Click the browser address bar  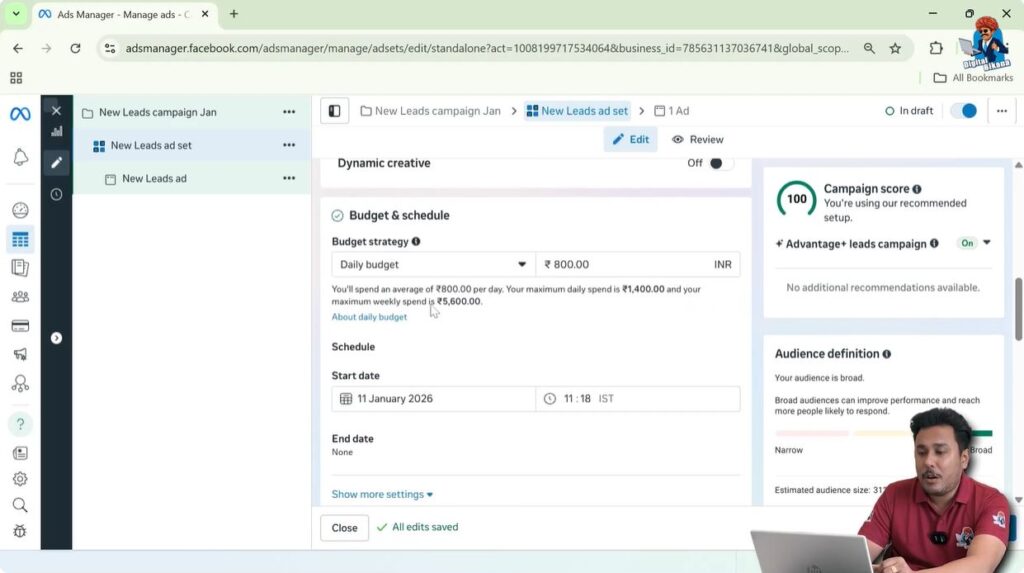tap(487, 48)
